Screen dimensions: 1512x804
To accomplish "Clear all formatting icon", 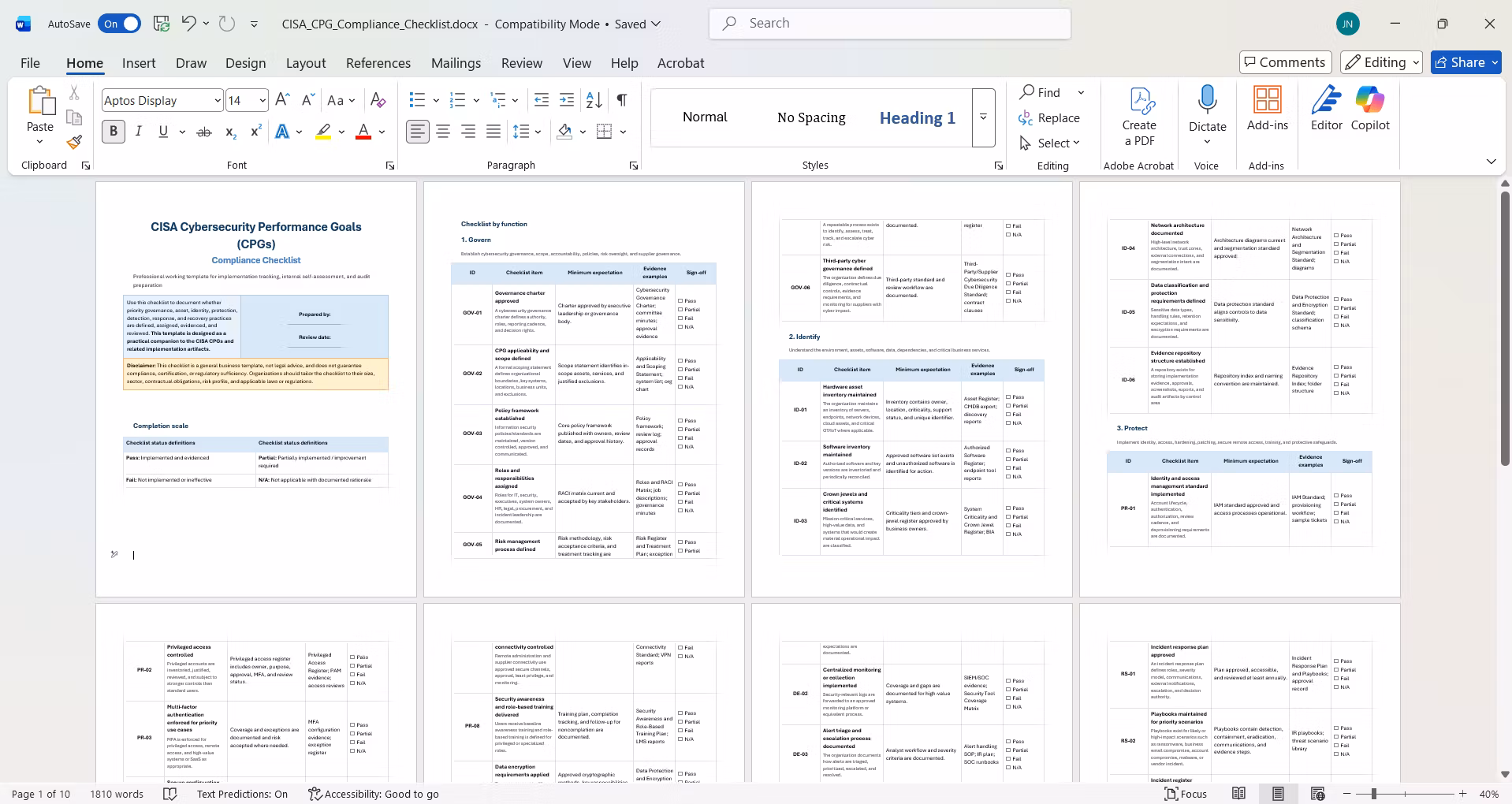I will [x=378, y=100].
